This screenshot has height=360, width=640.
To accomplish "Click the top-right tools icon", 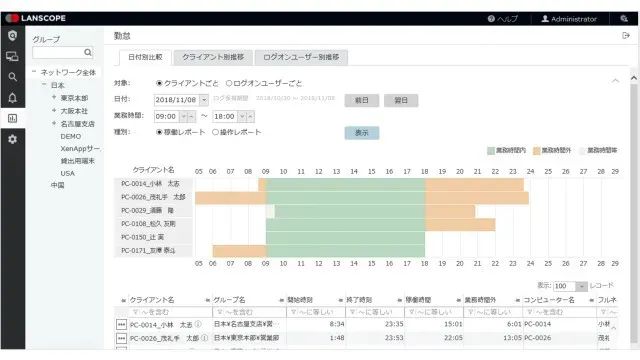I will tap(624, 19).
